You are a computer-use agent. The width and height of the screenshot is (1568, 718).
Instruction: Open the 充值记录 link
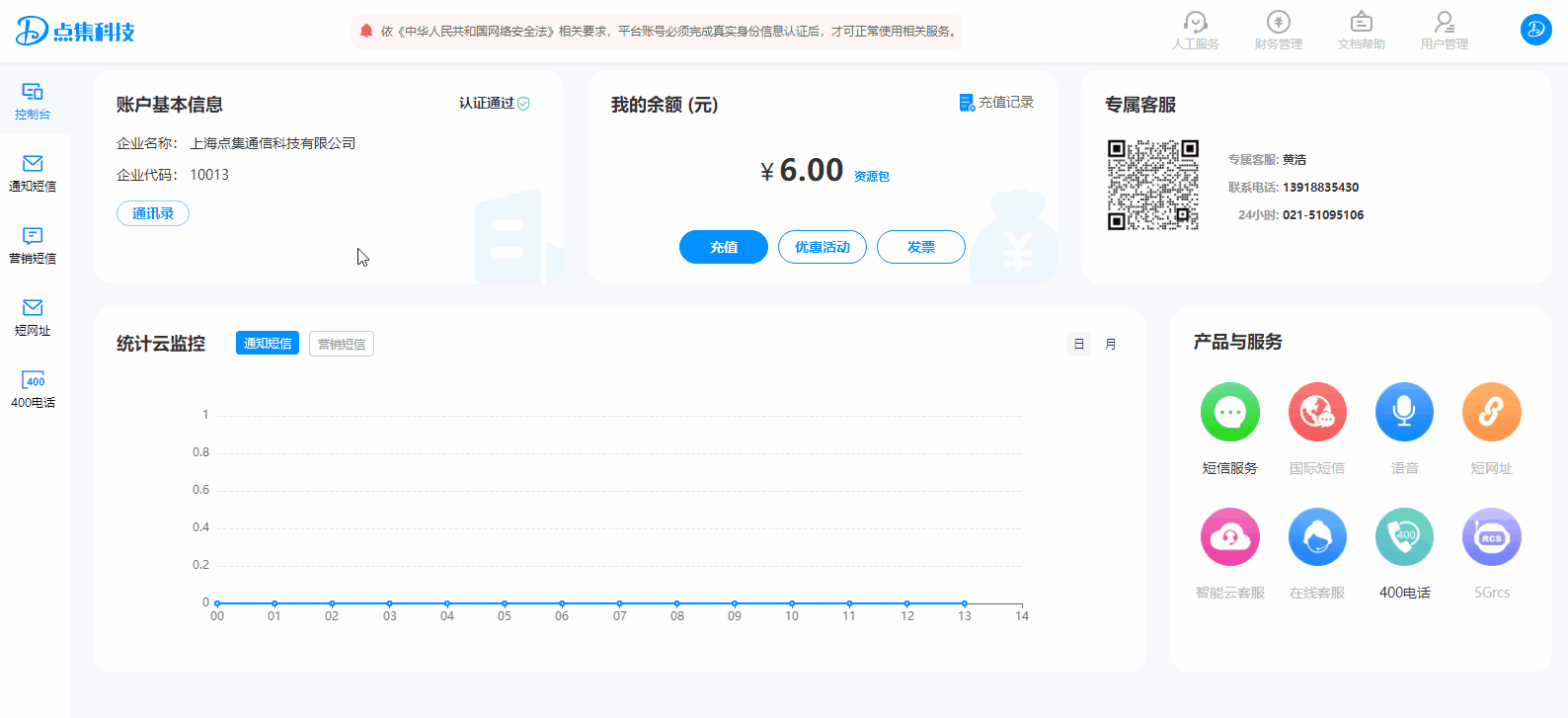tap(997, 103)
